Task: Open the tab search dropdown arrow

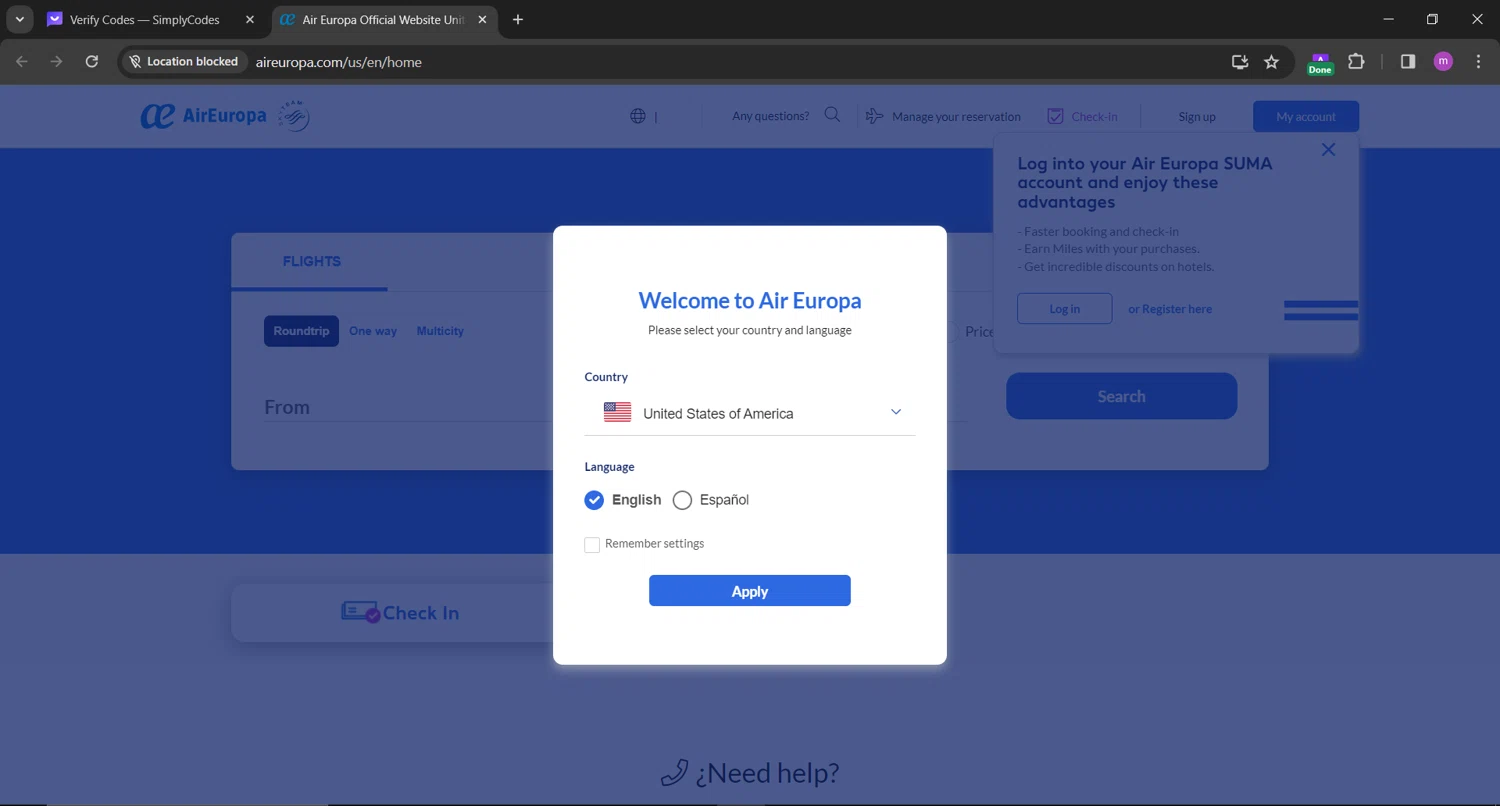Action: 19,20
